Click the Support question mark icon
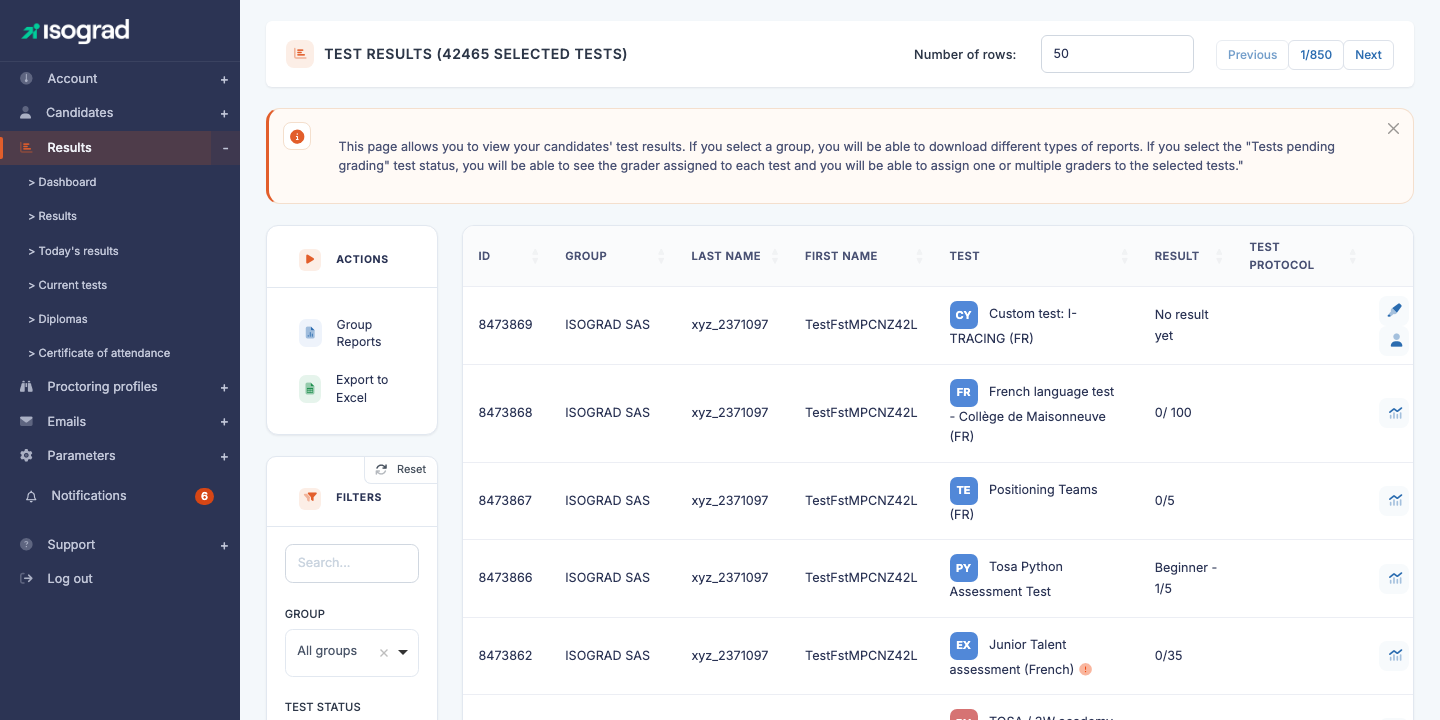 [26, 545]
